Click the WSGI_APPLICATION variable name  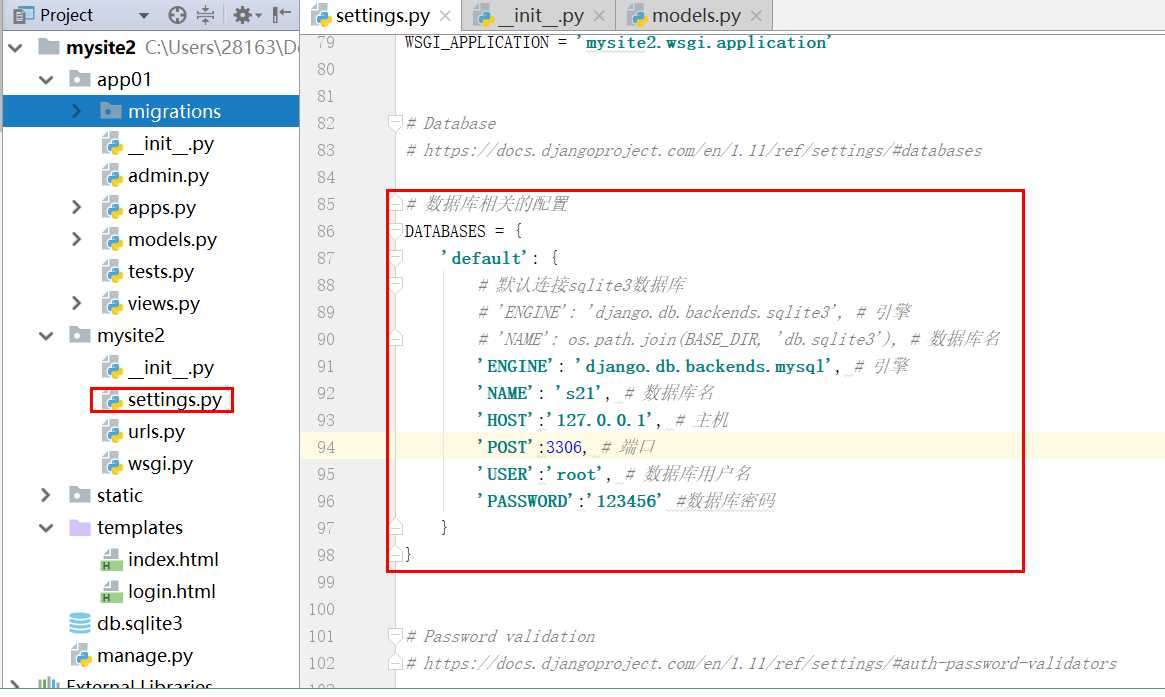[x=477, y=42]
